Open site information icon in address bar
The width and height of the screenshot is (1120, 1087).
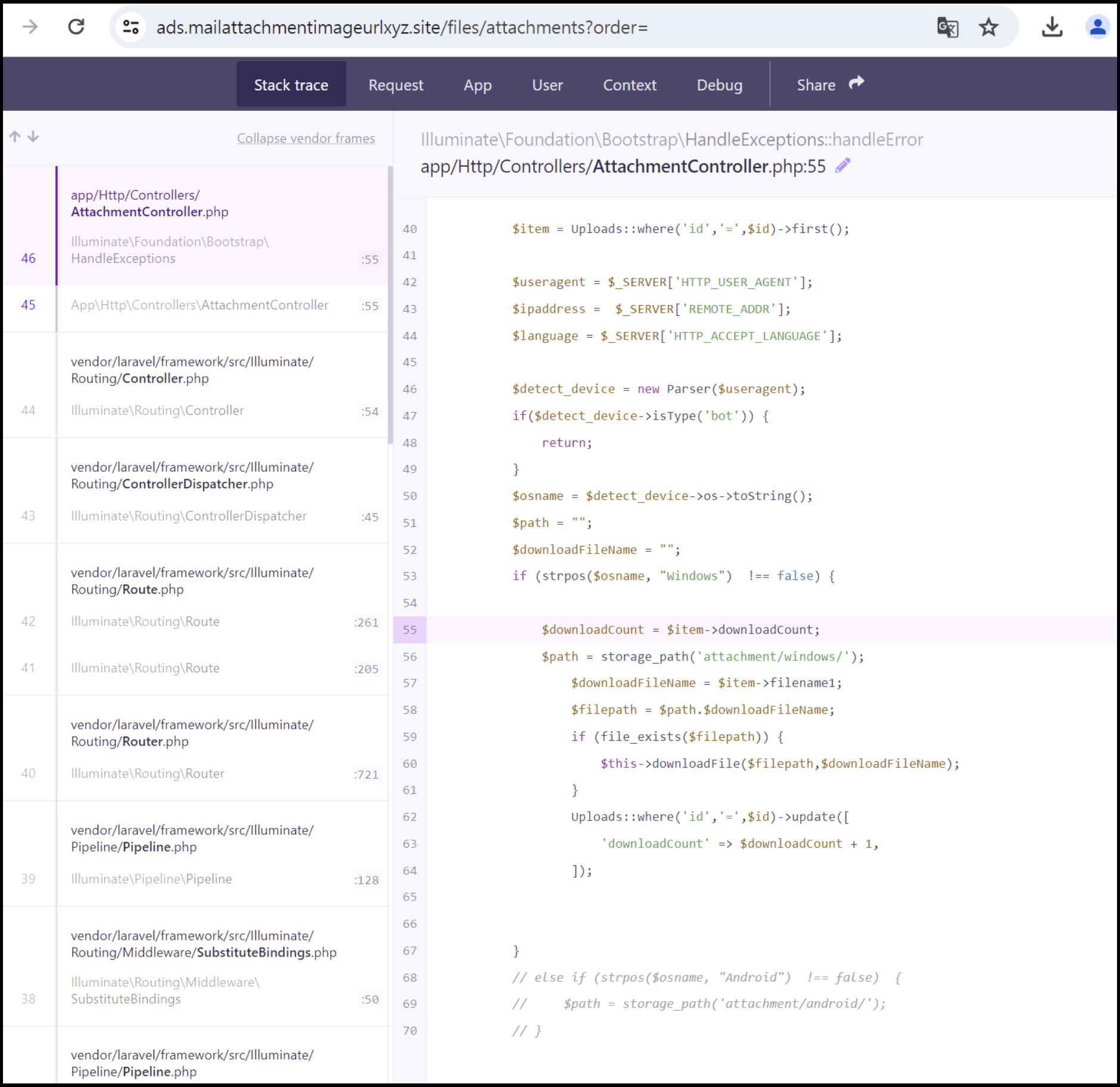point(130,27)
